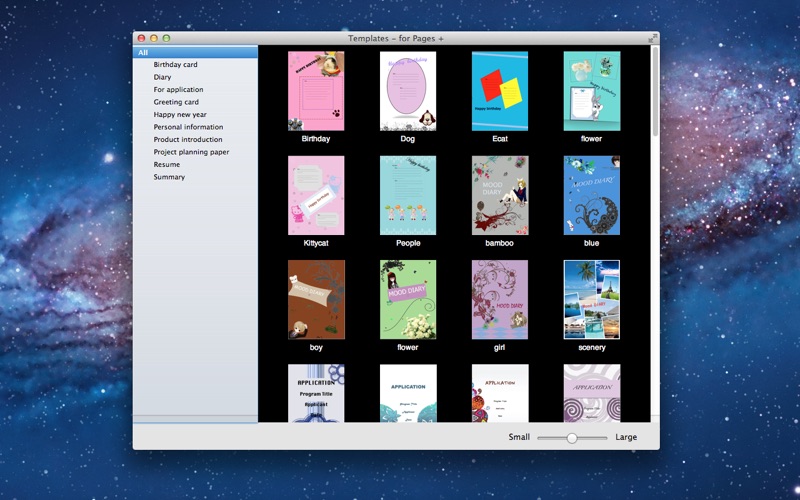The height and width of the screenshot is (500, 800).
Task: Select the pink Birthday template thumbnail
Action: 316,91
